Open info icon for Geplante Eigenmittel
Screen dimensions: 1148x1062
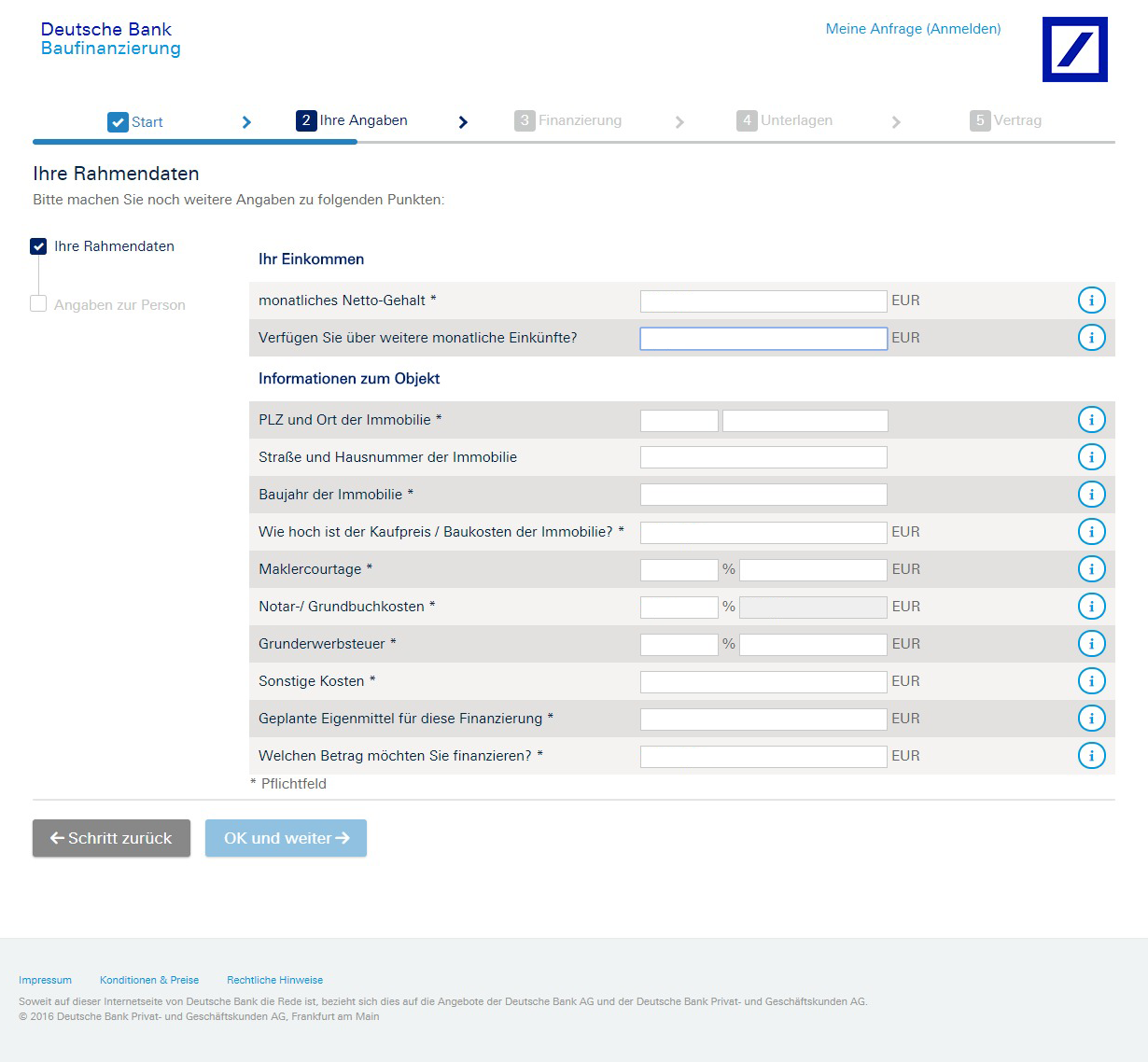click(1091, 719)
